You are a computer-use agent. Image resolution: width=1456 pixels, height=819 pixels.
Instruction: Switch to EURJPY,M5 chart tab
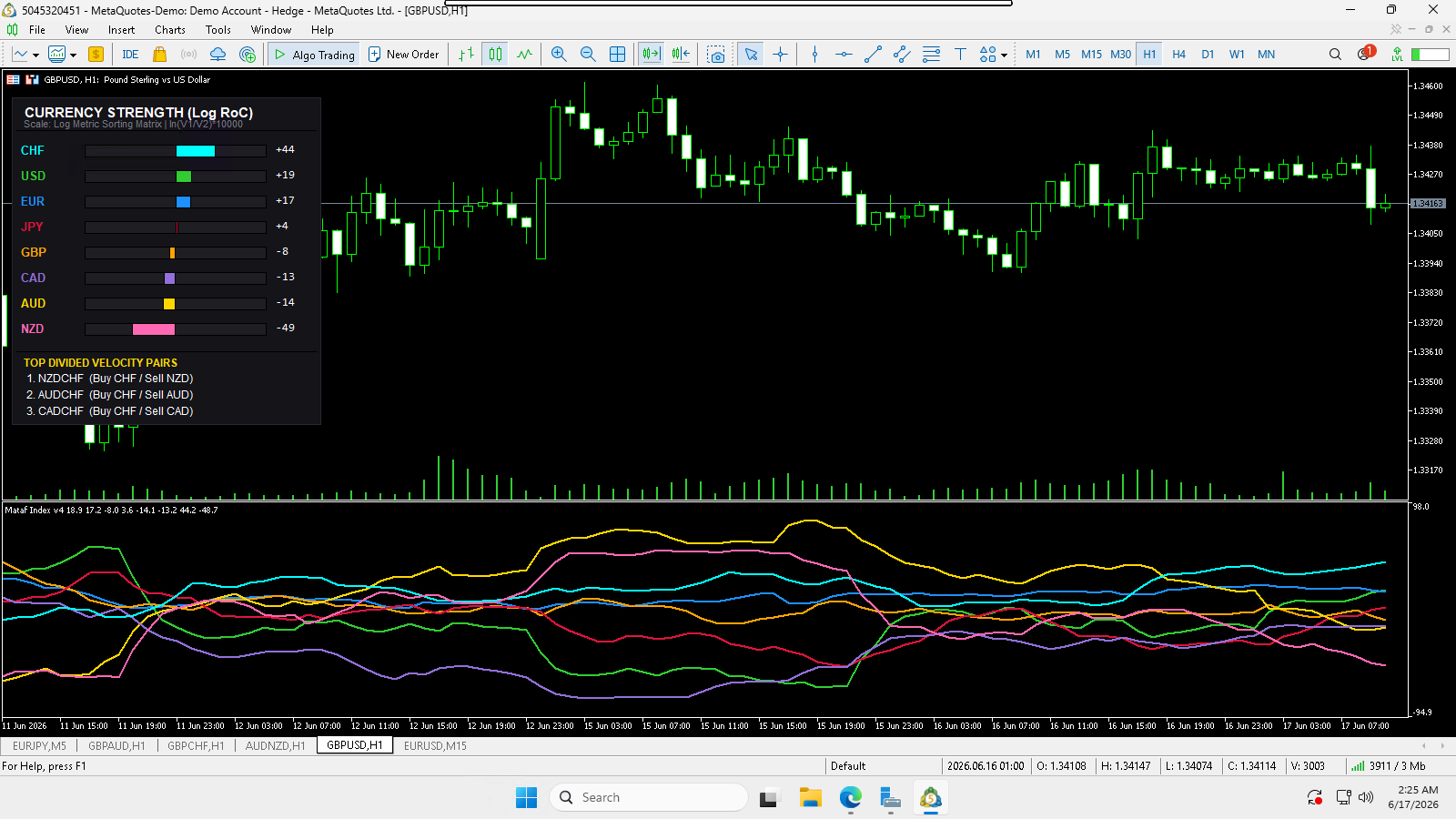39,745
